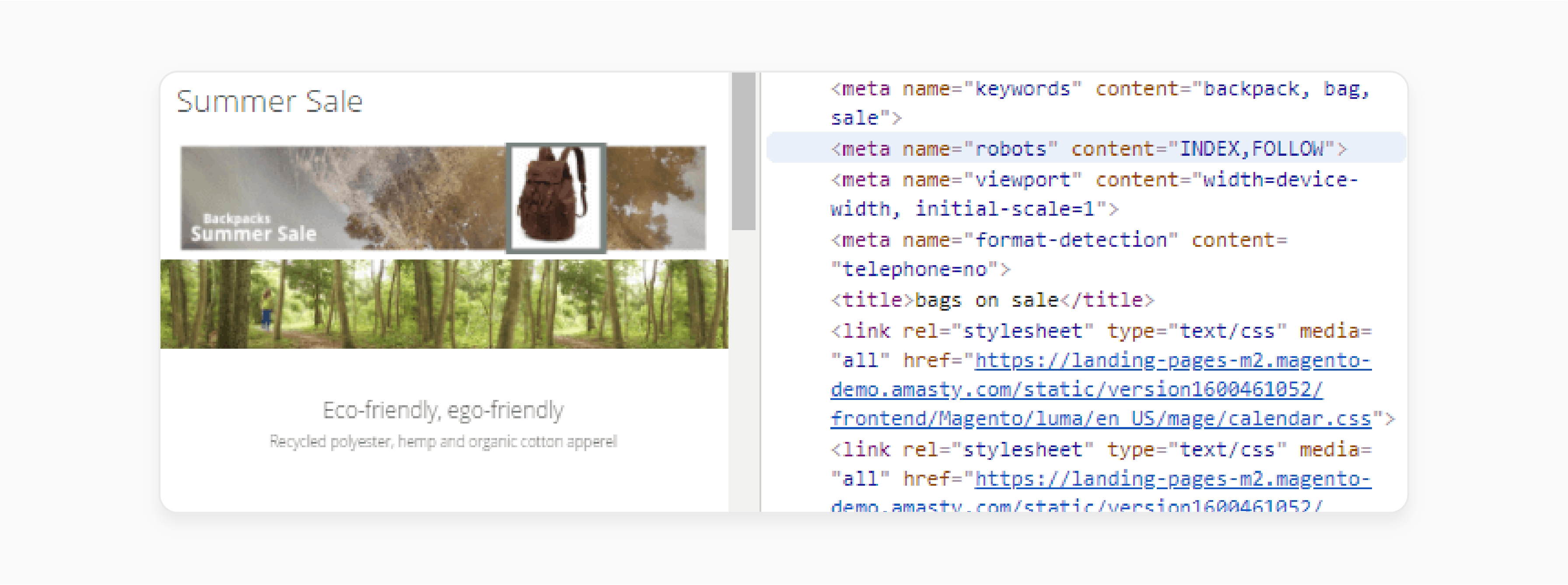Click the Summer Sale page heading
The height and width of the screenshot is (585, 1568).
(269, 101)
